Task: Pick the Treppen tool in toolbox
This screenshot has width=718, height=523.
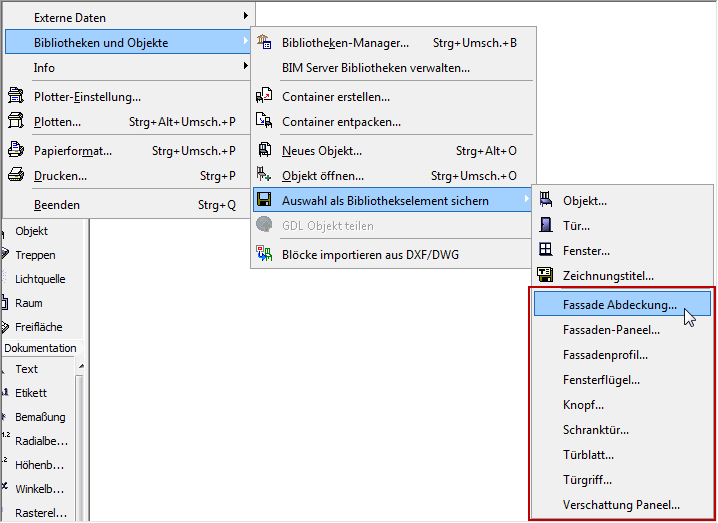Action: point(35,255)
